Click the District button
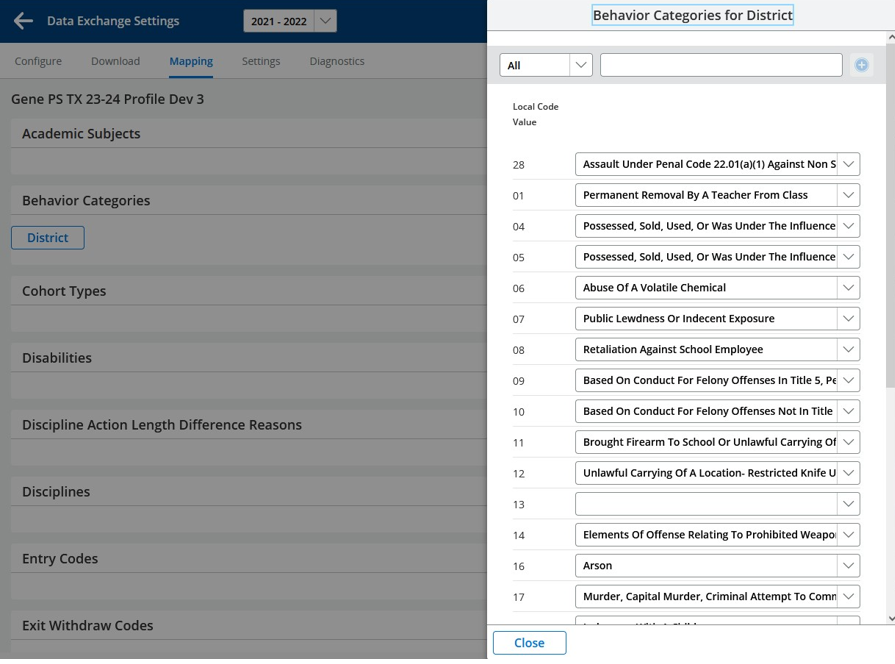 point(48,238)
